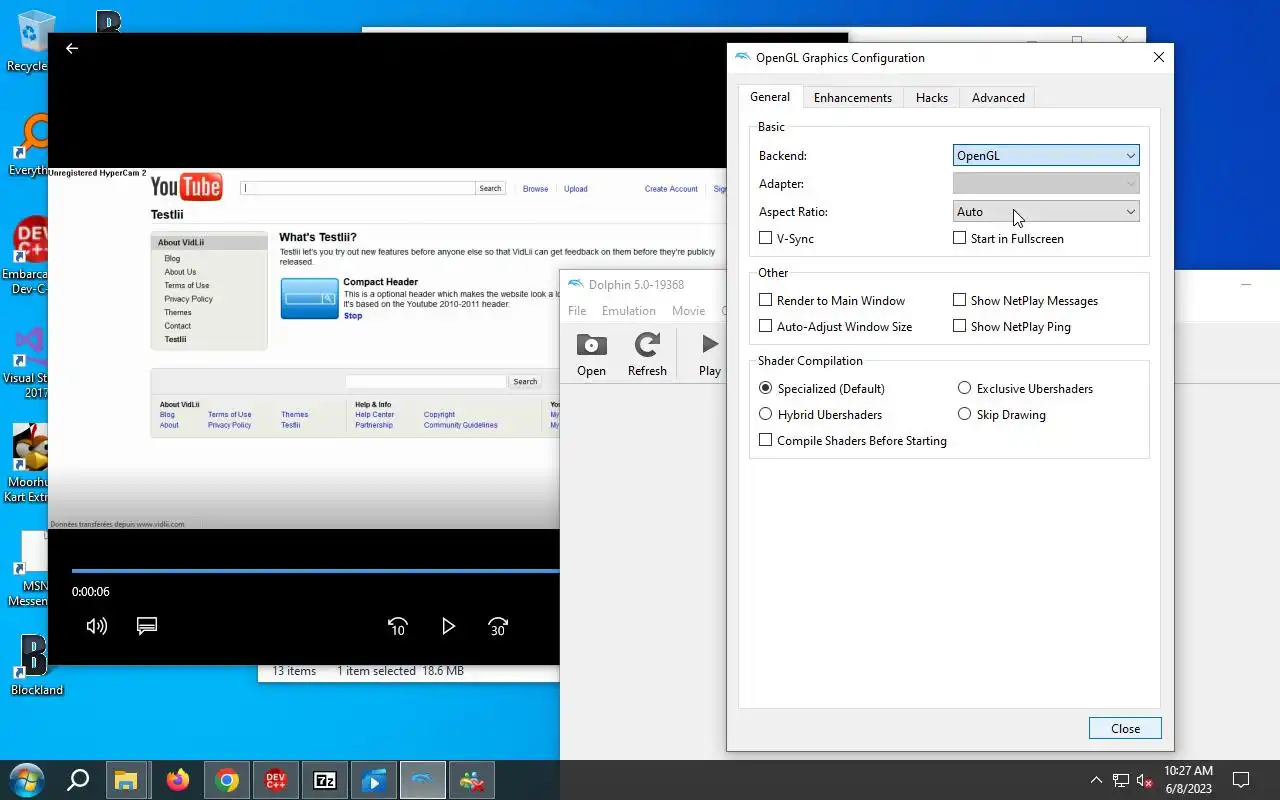Switch to the Advanced tab
This screenshot has height=800, width=1280.
pyautogui.click(x=998, y=97)
